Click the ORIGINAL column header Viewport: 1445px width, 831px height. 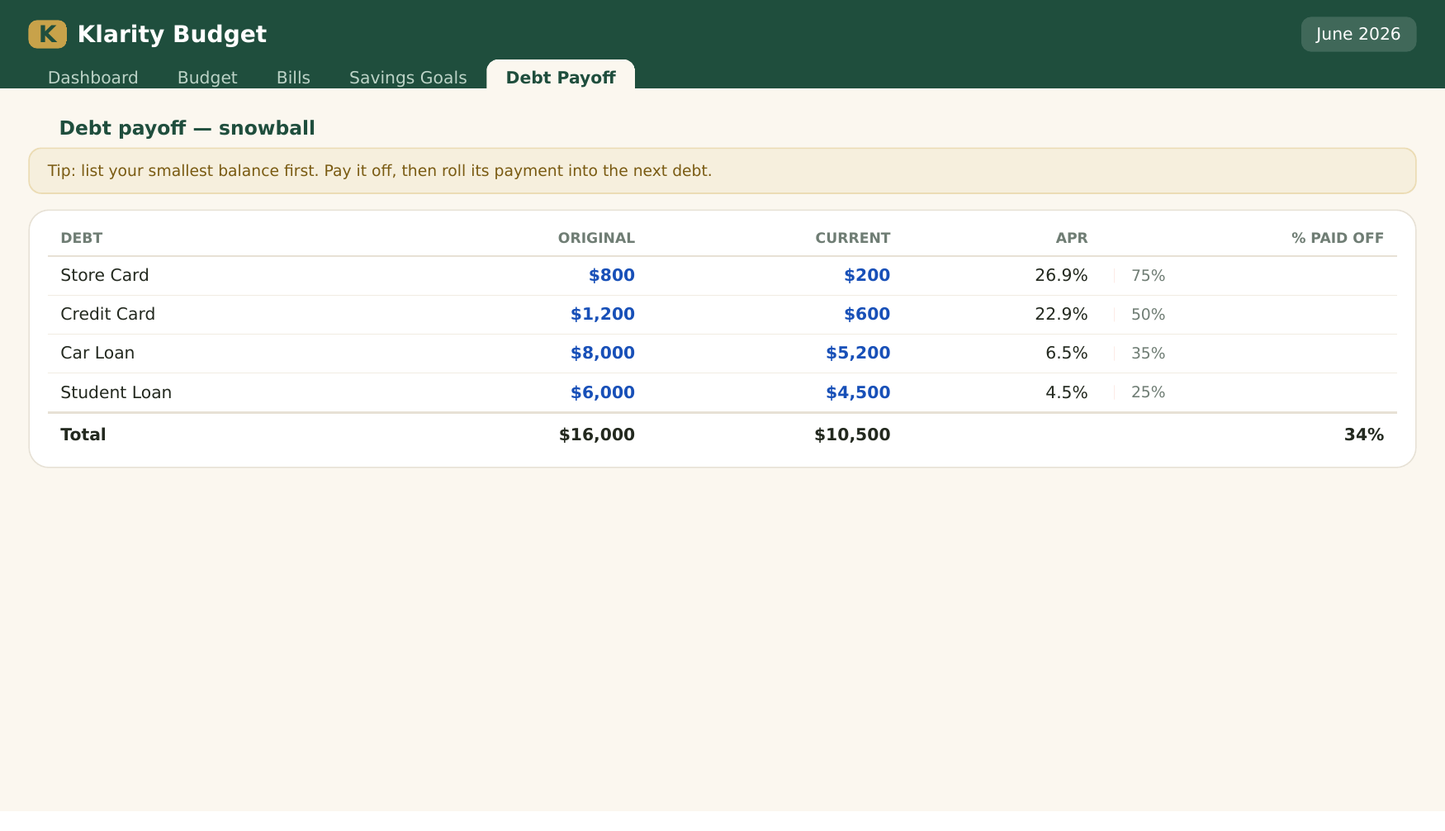(596, 238)
